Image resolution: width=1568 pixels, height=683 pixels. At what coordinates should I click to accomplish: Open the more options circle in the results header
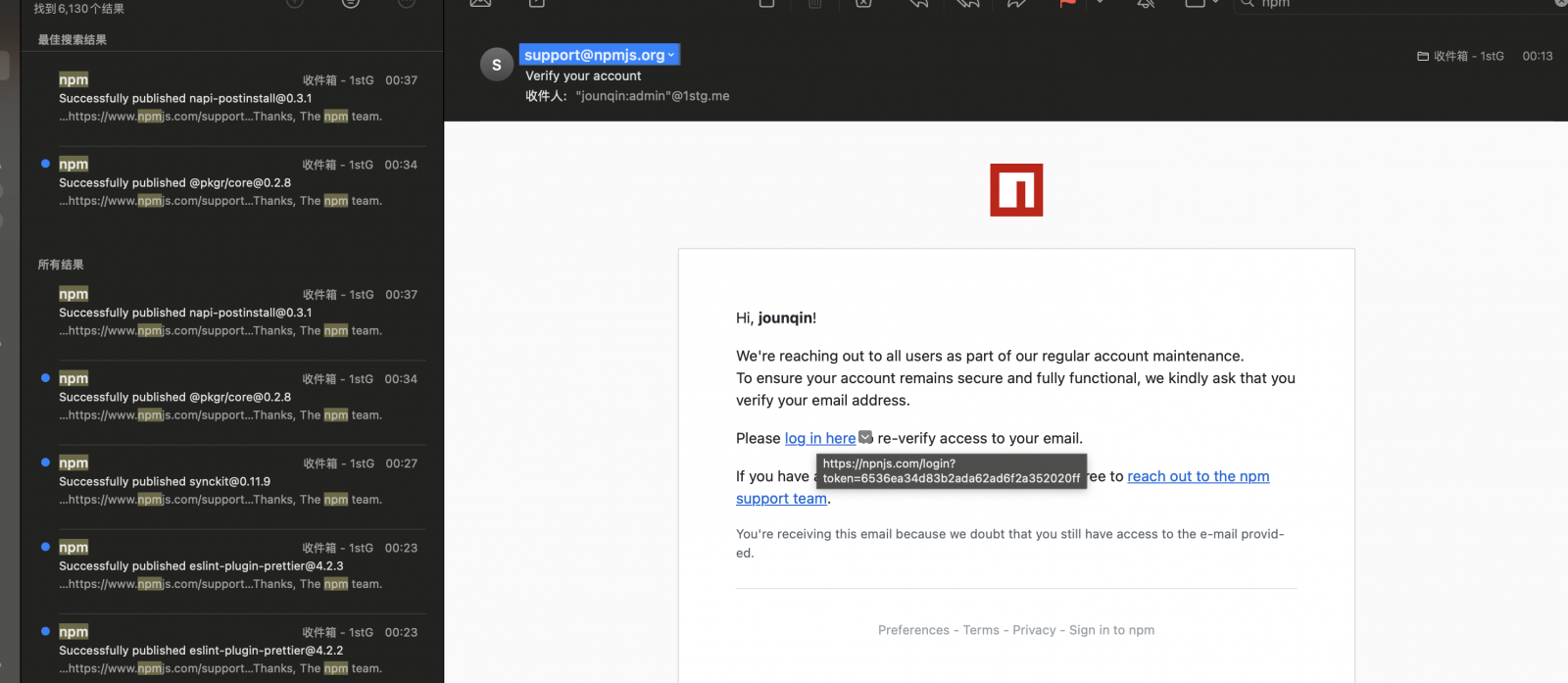tap(407, 3)
